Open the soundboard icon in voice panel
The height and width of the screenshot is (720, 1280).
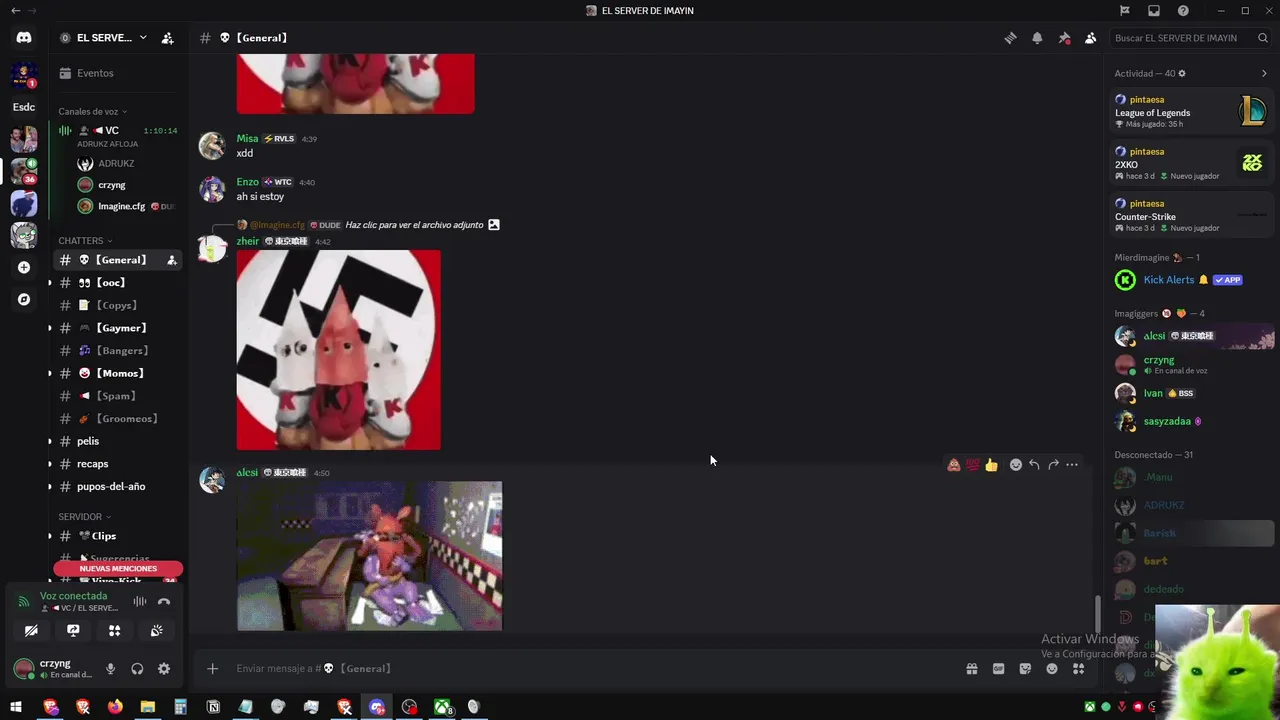(x=157, y=631)
